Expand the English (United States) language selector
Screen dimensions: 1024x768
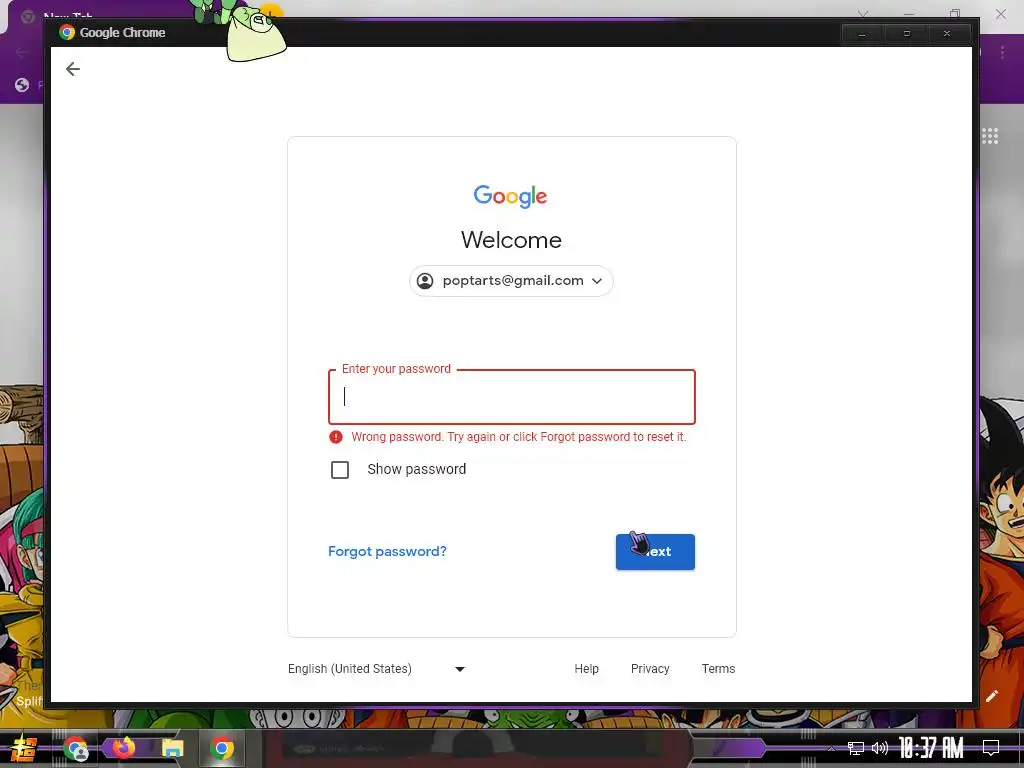377,669
